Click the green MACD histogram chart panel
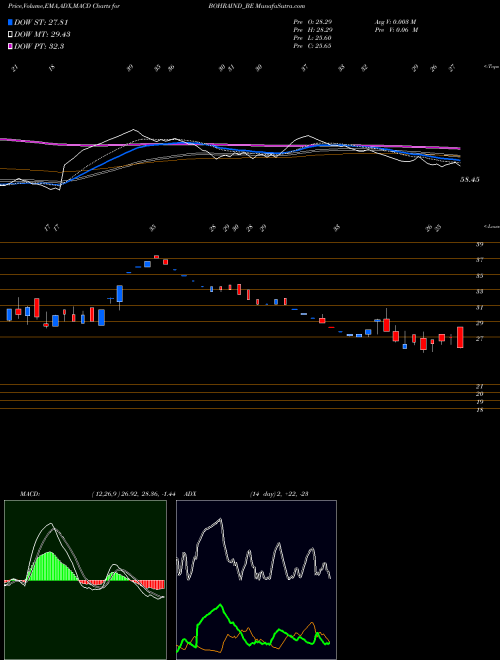Viewport: 500px width, 660px height. click(x=85, y=580)
